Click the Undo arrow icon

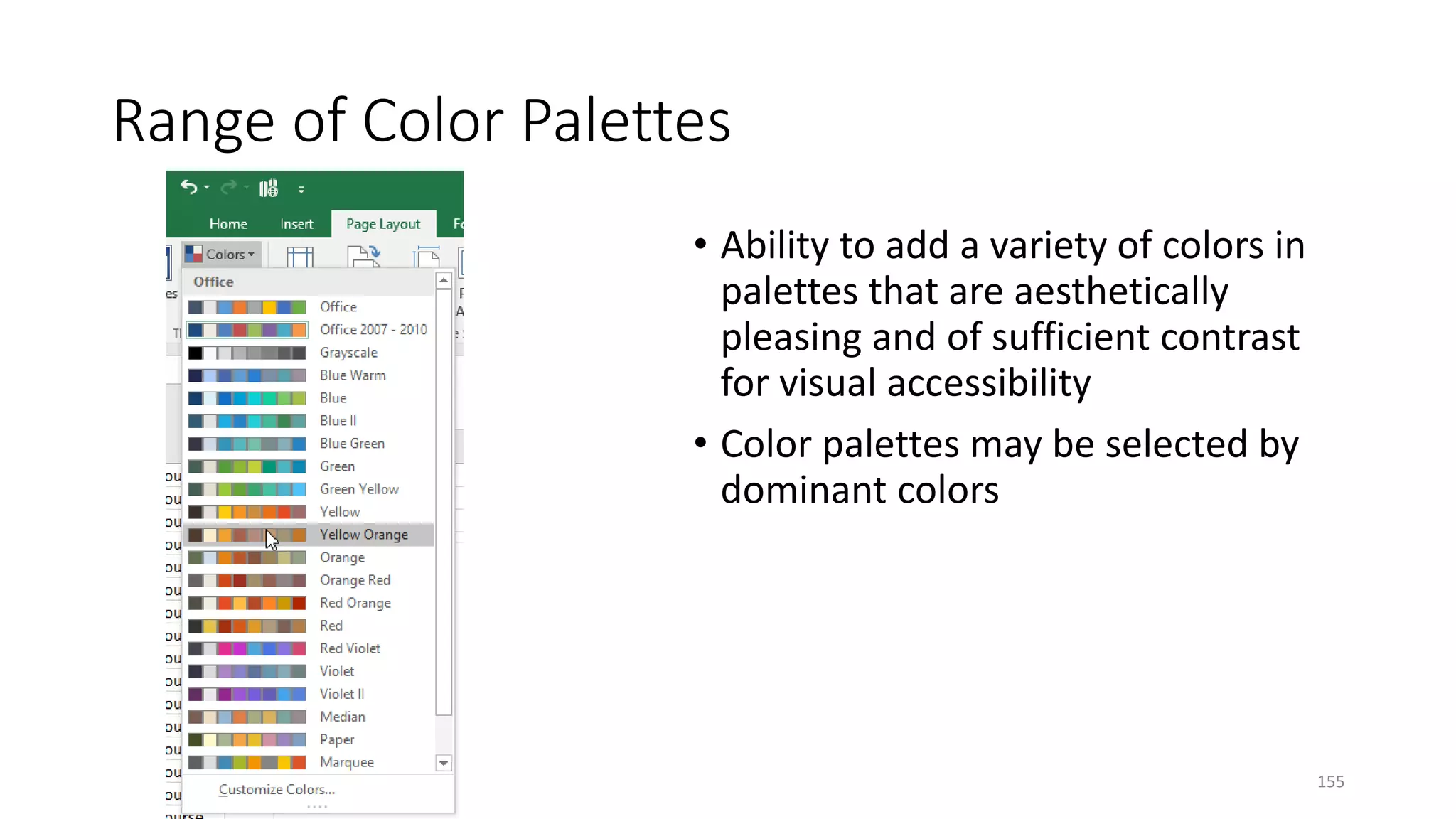(x=188, y=187)
